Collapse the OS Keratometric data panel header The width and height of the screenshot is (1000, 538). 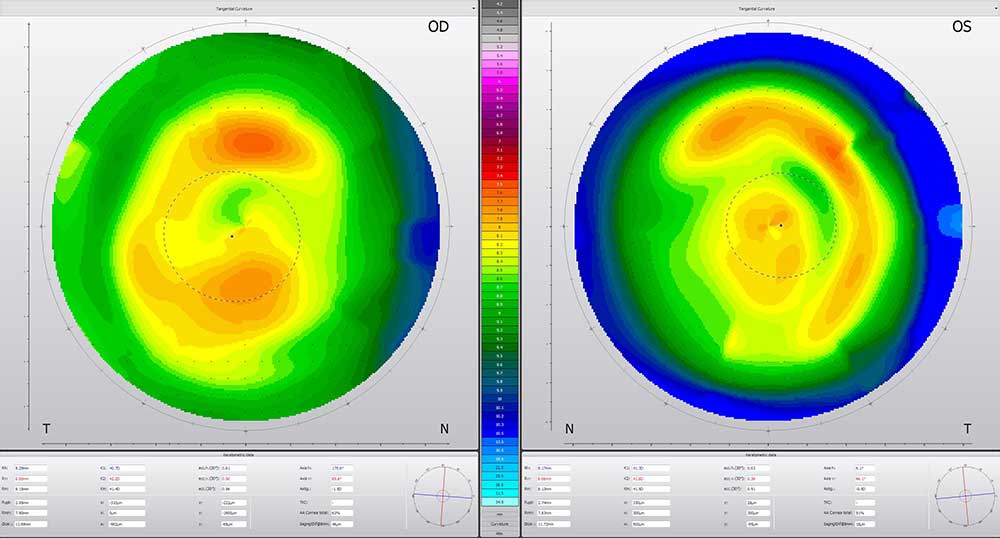pyautogui.click(x=760, y=455)
